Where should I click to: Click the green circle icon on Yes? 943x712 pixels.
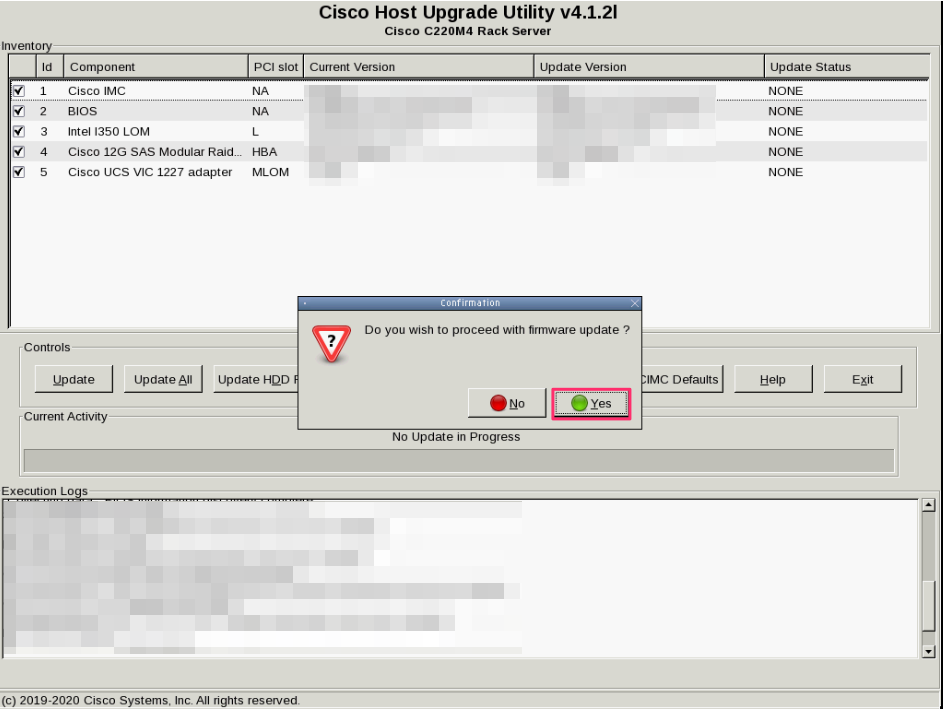click(x=579, y=404)
